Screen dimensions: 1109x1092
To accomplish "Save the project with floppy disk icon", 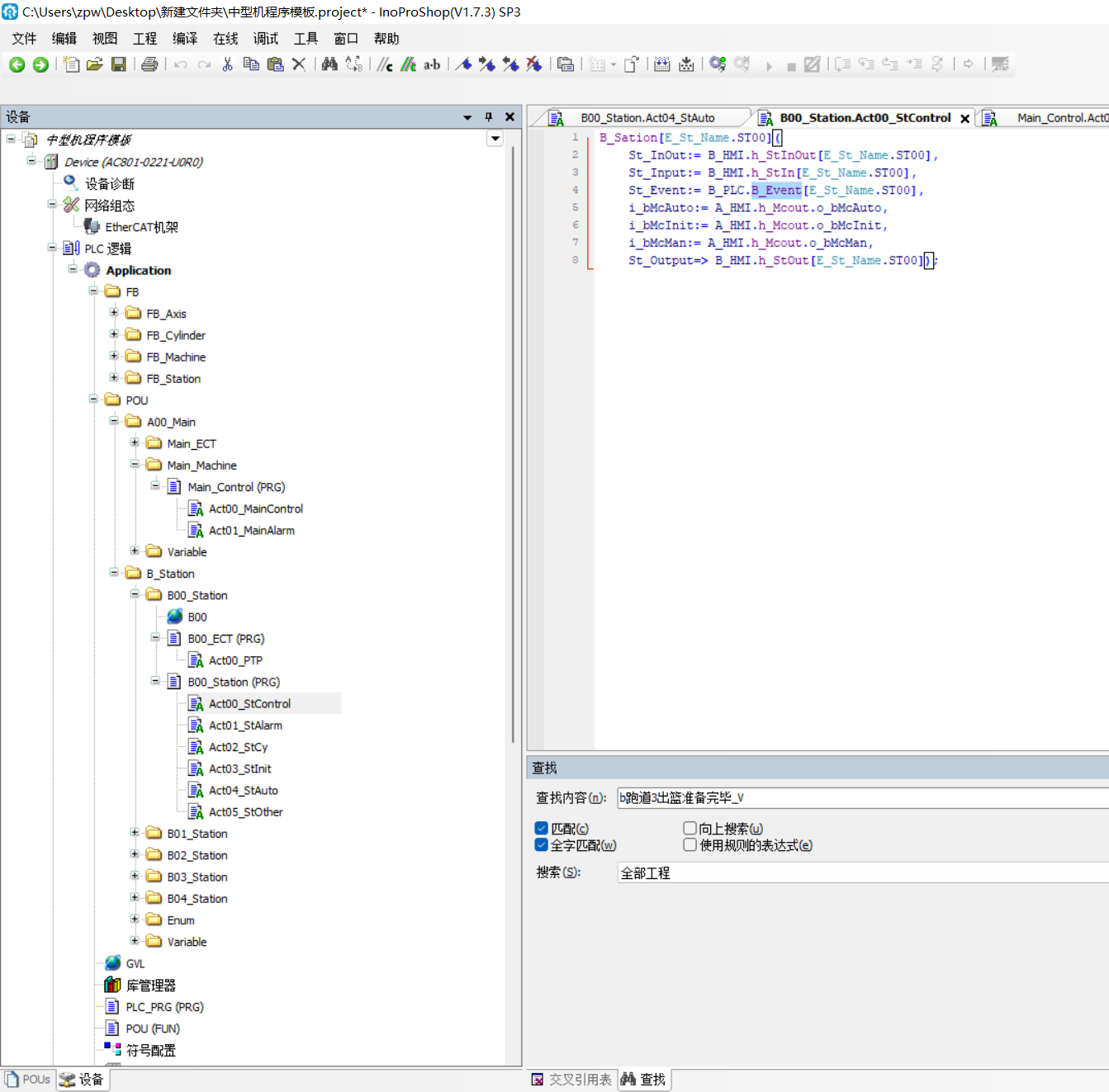I will [x=119, y=64].
